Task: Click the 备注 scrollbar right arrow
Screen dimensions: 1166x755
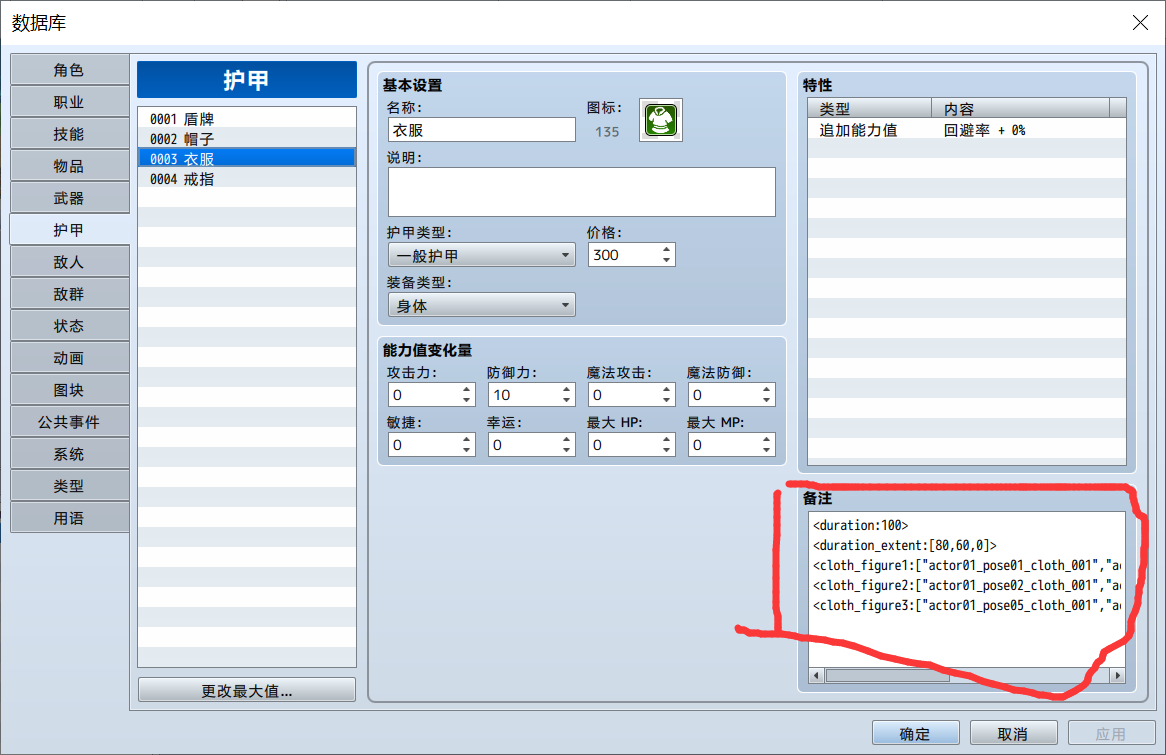Action: click(1118, 675)
